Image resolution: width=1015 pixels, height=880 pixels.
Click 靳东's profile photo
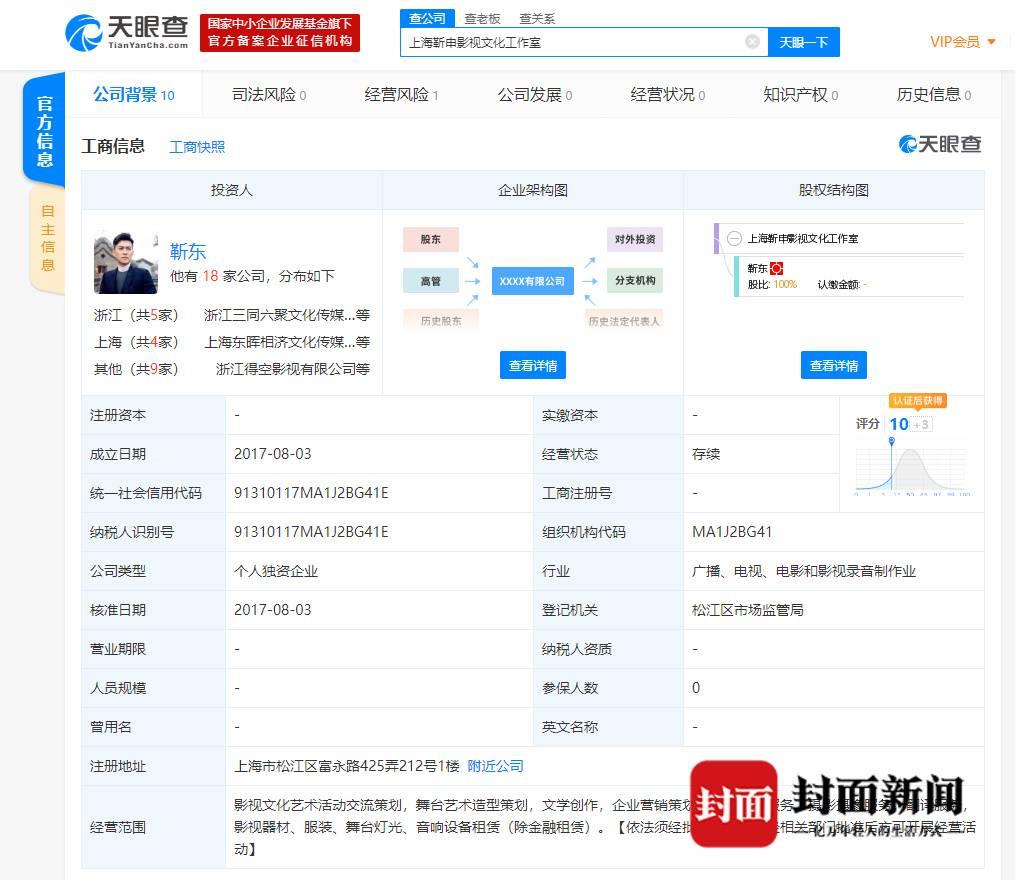coord(126,263)
